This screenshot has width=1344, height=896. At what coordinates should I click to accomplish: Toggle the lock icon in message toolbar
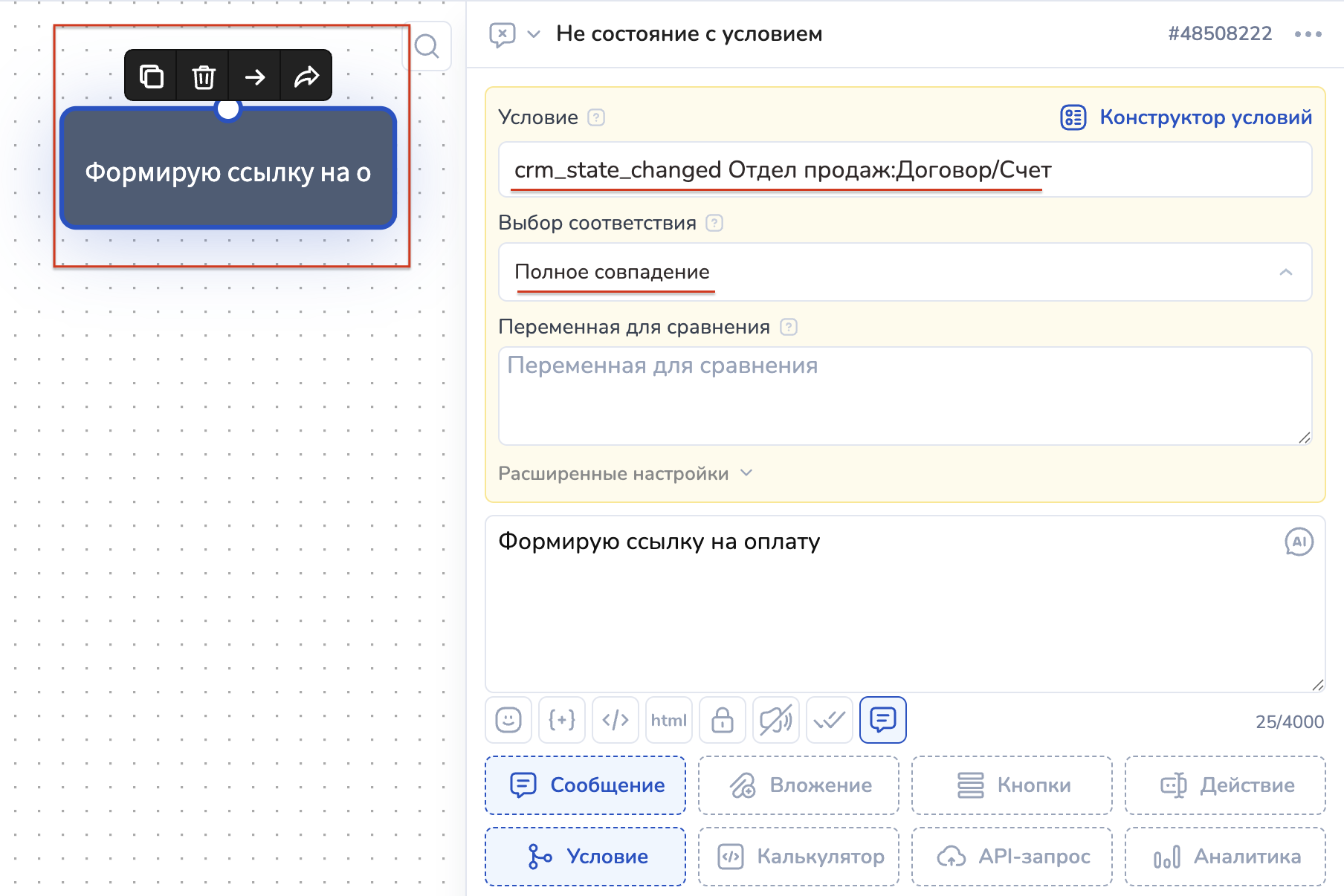tap(723, 720)
